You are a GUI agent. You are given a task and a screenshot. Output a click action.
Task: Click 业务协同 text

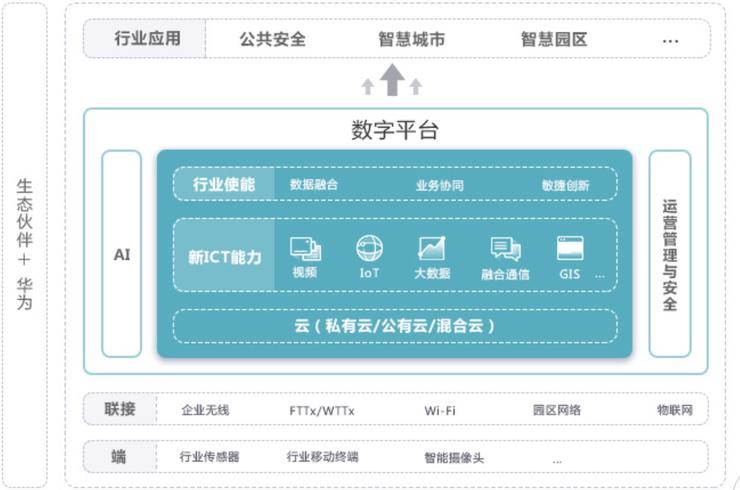(439, 186)
